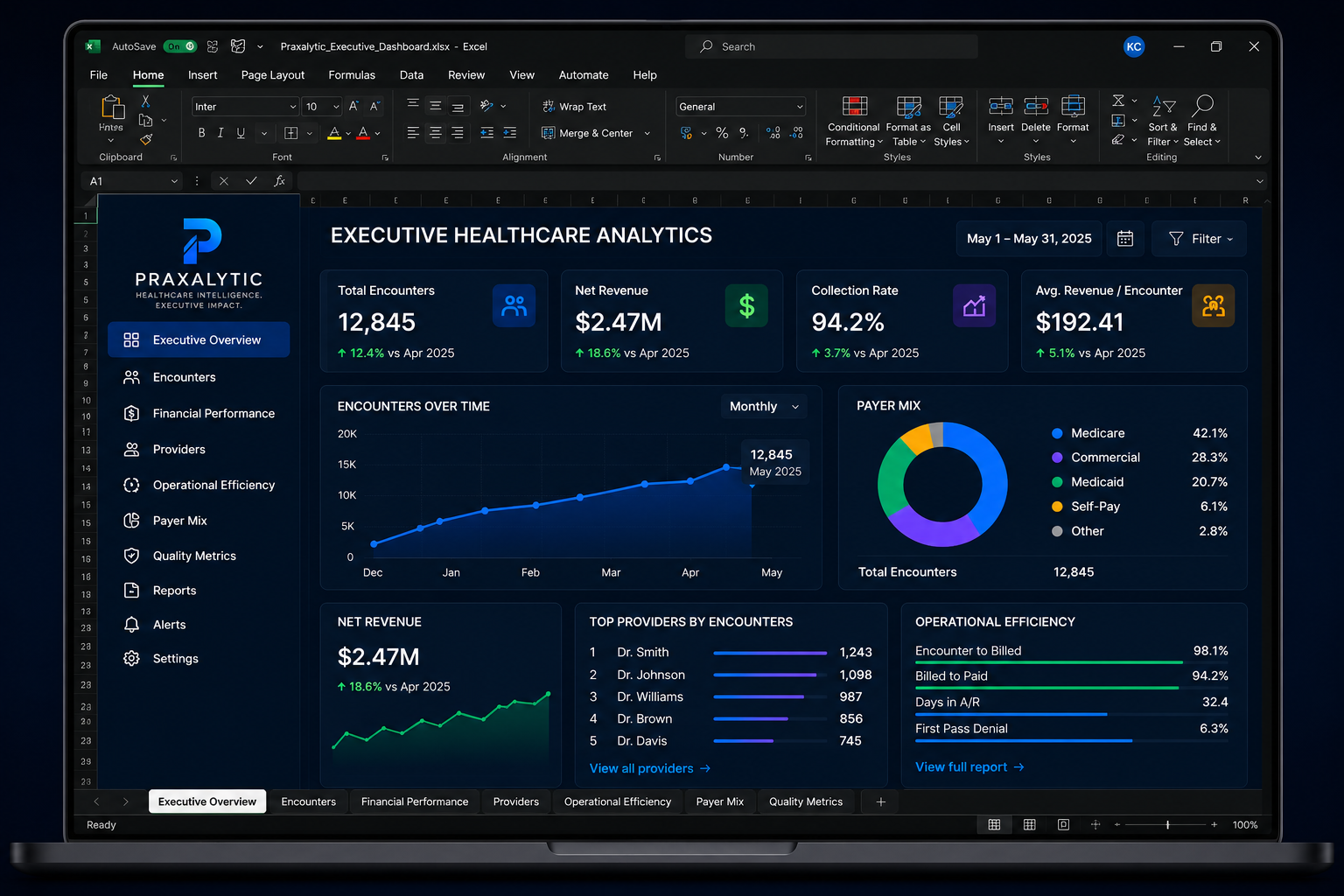Click the Insert cells icon

[x=1001, y=107]
